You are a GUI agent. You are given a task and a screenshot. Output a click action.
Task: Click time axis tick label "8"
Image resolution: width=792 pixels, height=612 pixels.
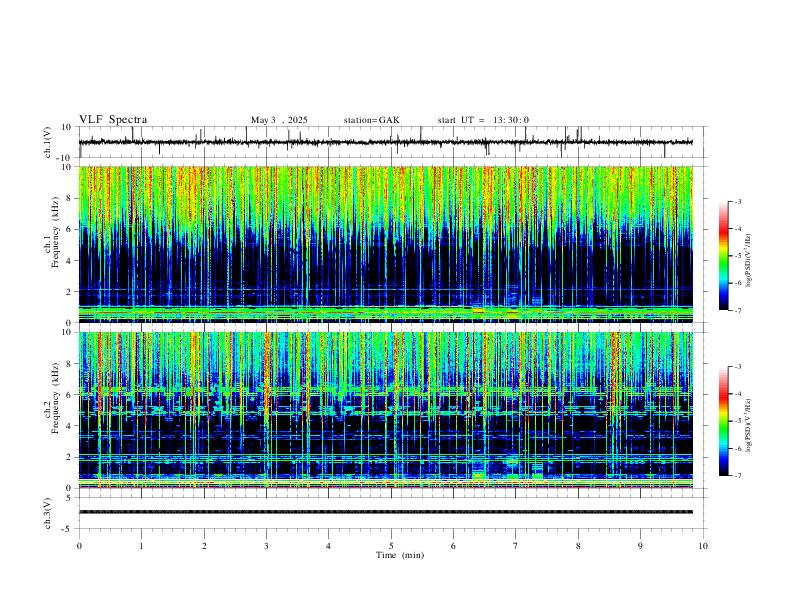click(578, 546)
